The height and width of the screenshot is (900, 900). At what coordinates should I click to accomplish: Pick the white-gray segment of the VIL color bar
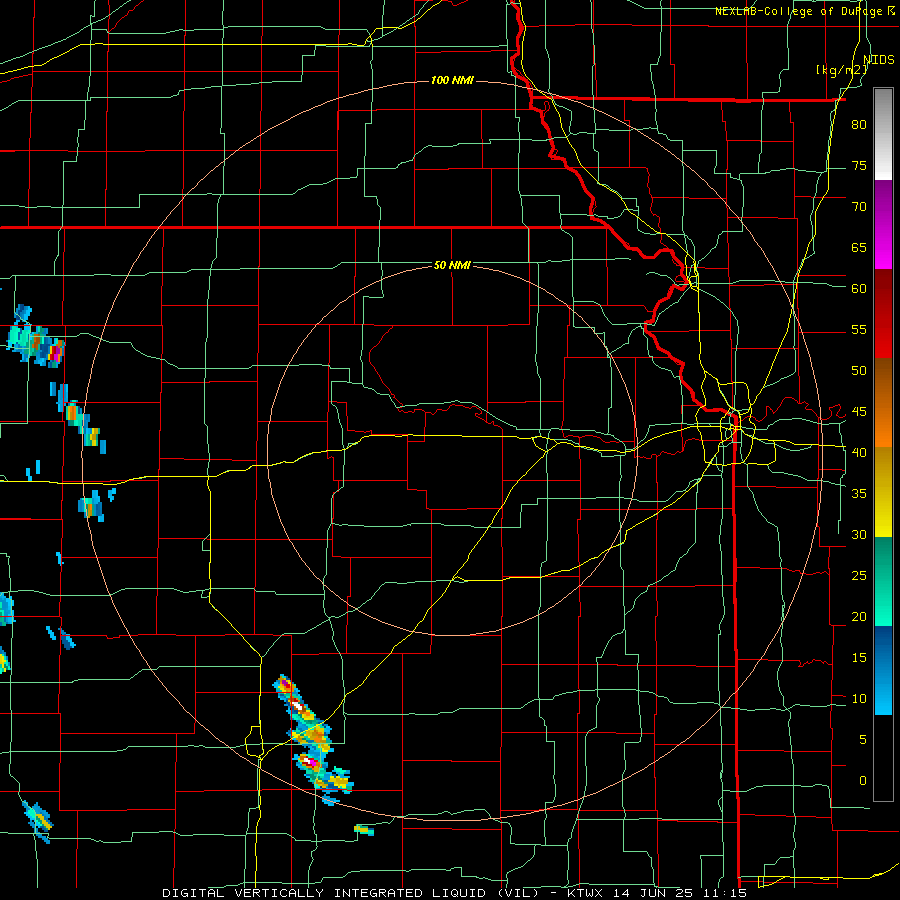pos(883,134)
